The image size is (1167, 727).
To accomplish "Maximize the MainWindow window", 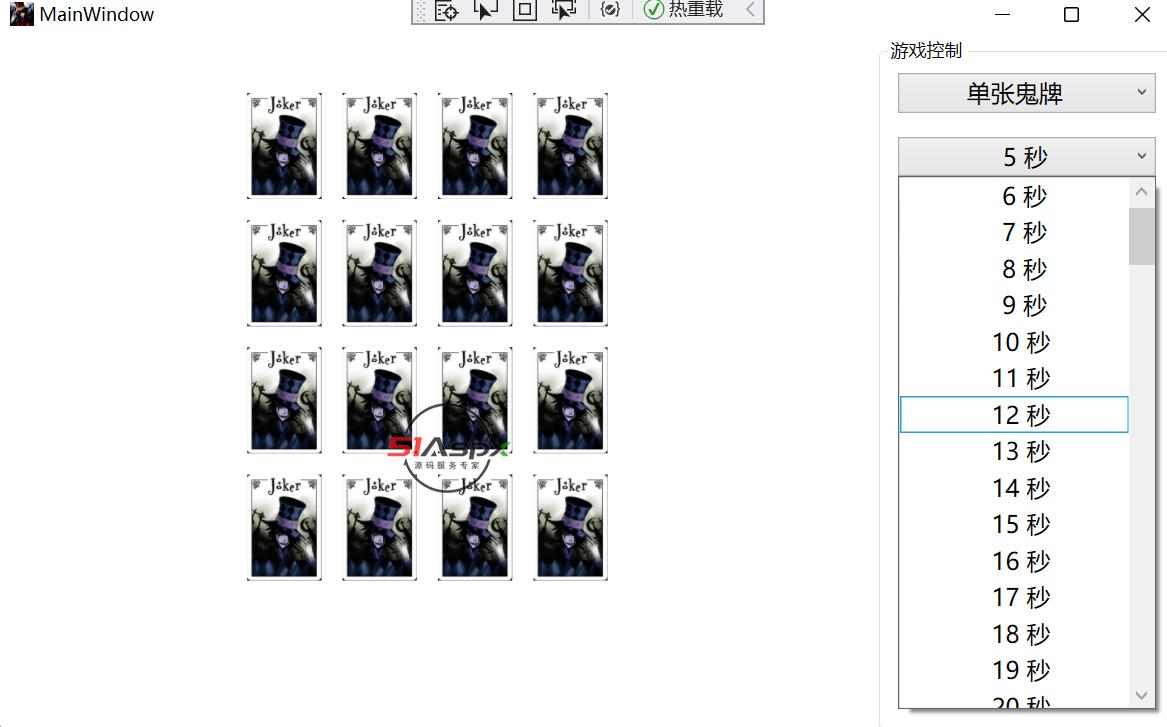I will (x=1071, y=14).
